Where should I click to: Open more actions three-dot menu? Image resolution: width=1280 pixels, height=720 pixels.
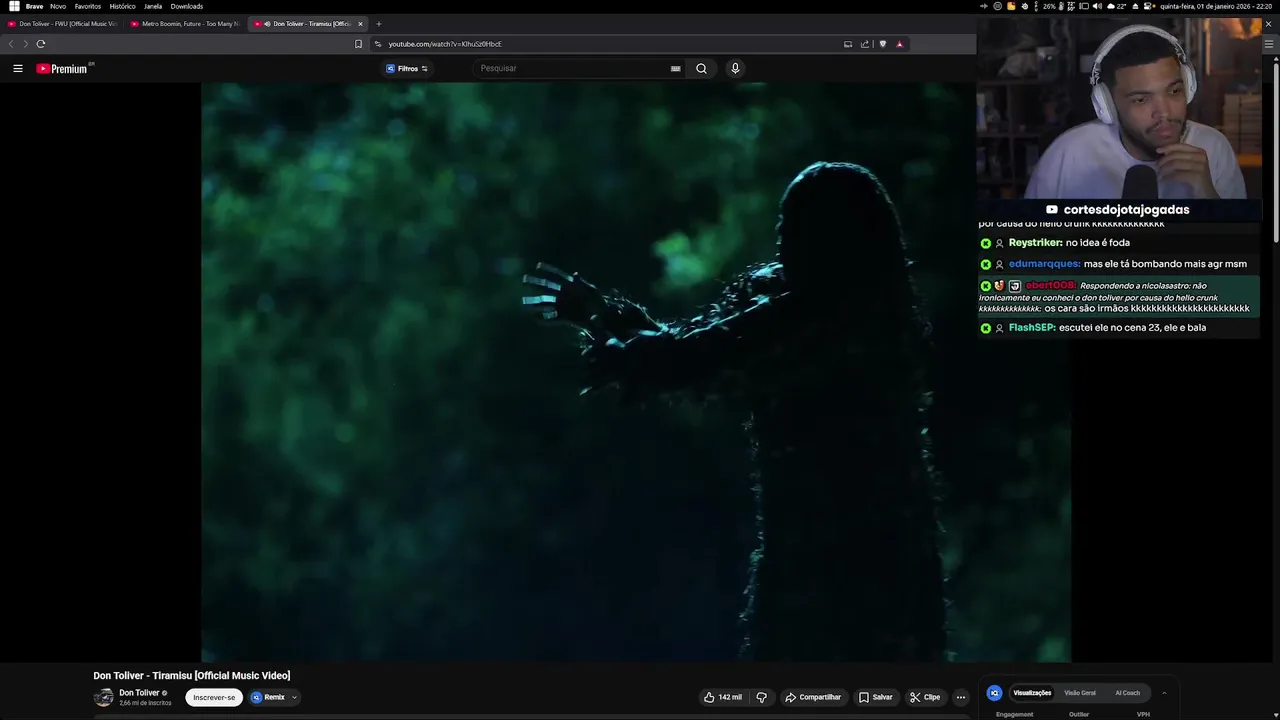(961, 697)
